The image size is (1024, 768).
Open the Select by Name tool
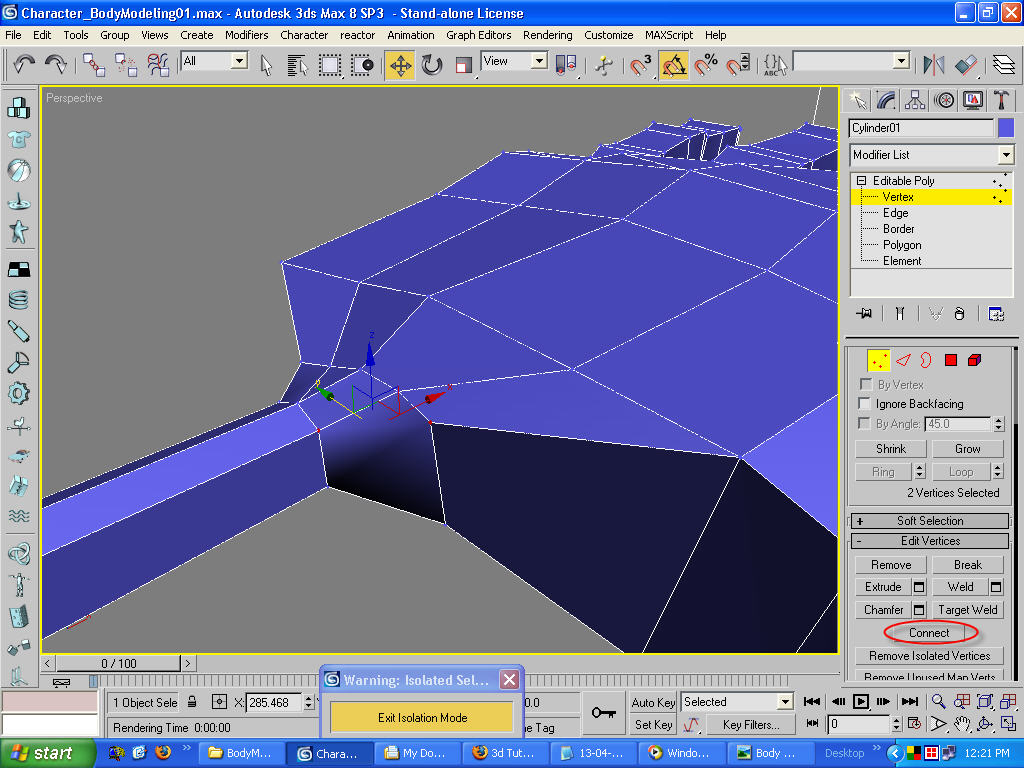click(x=297, y=65)
